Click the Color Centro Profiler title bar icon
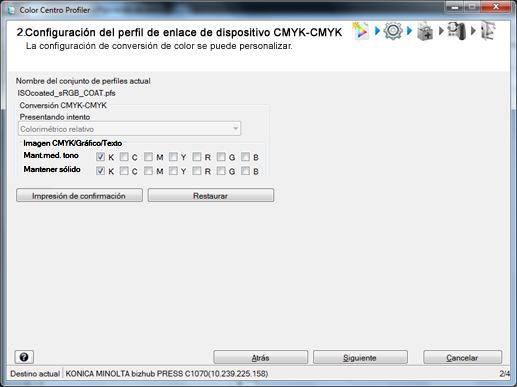This screenshot has width=517, height=387. (x=12, y=10)
